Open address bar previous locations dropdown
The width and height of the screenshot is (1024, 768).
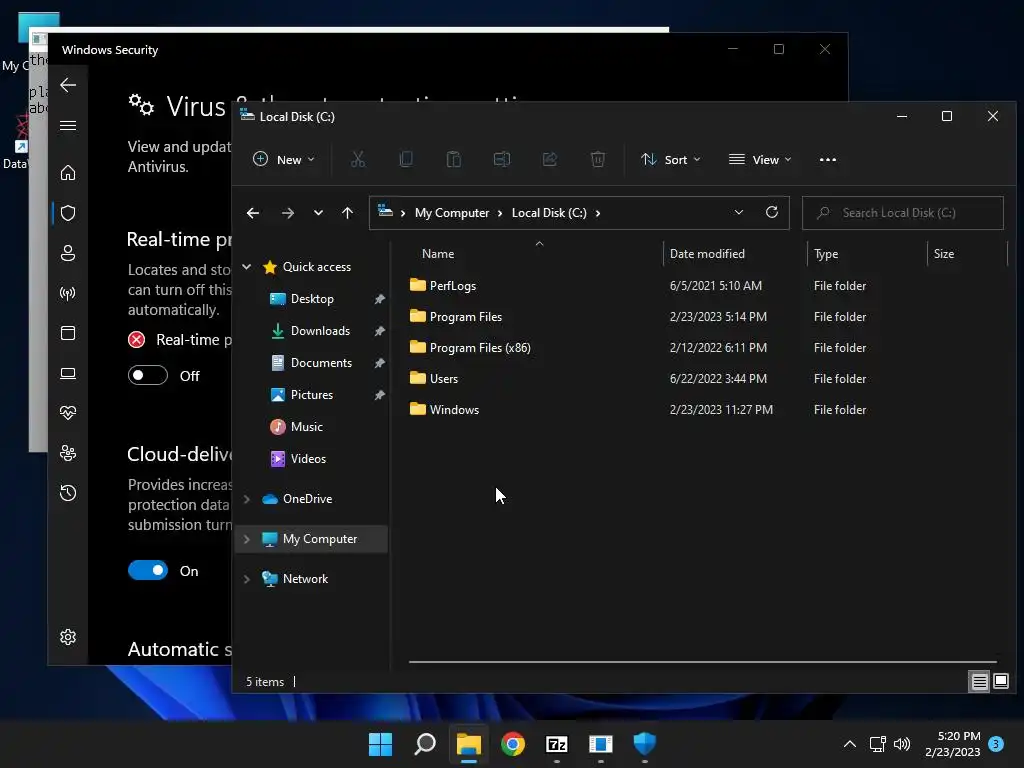739,212
